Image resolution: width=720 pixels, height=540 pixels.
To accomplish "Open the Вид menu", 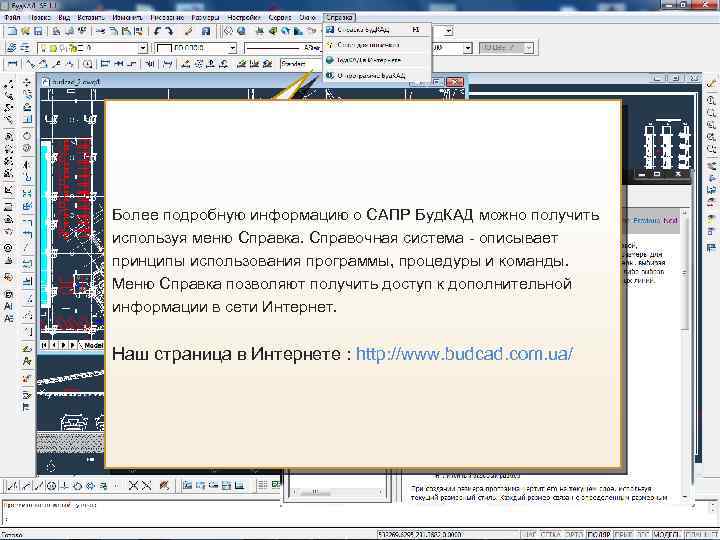I will (64, 17).
